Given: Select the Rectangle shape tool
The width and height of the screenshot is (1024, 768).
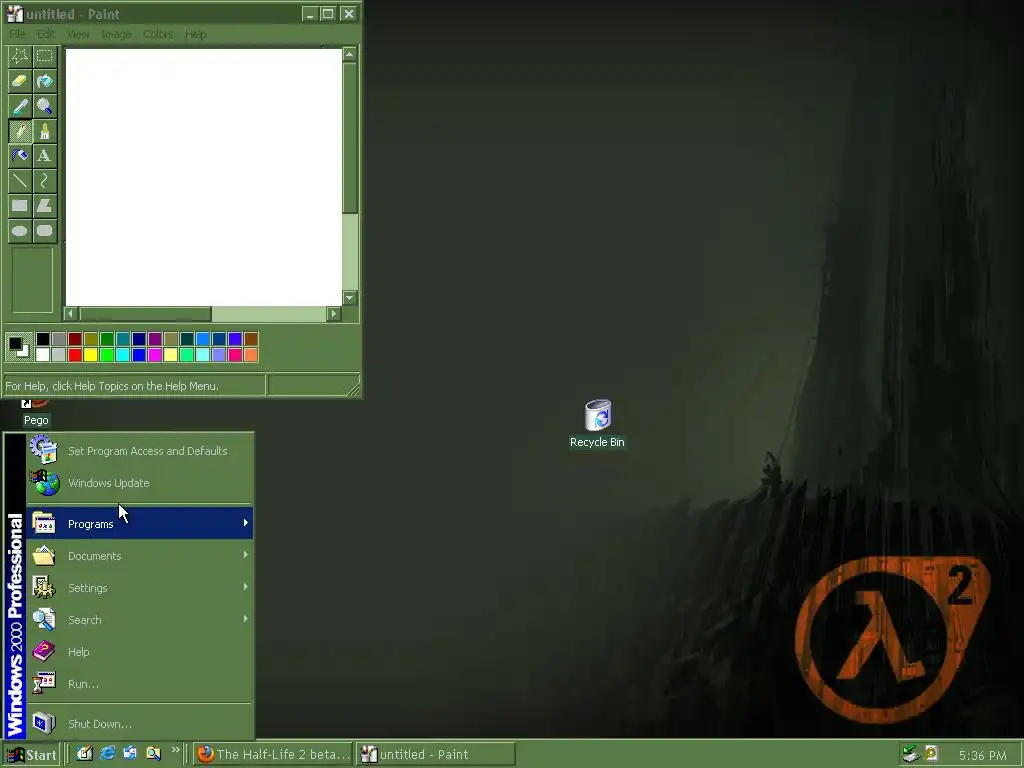Looking at the screenshot, I should pyautogui.click(x=20, y=206).
